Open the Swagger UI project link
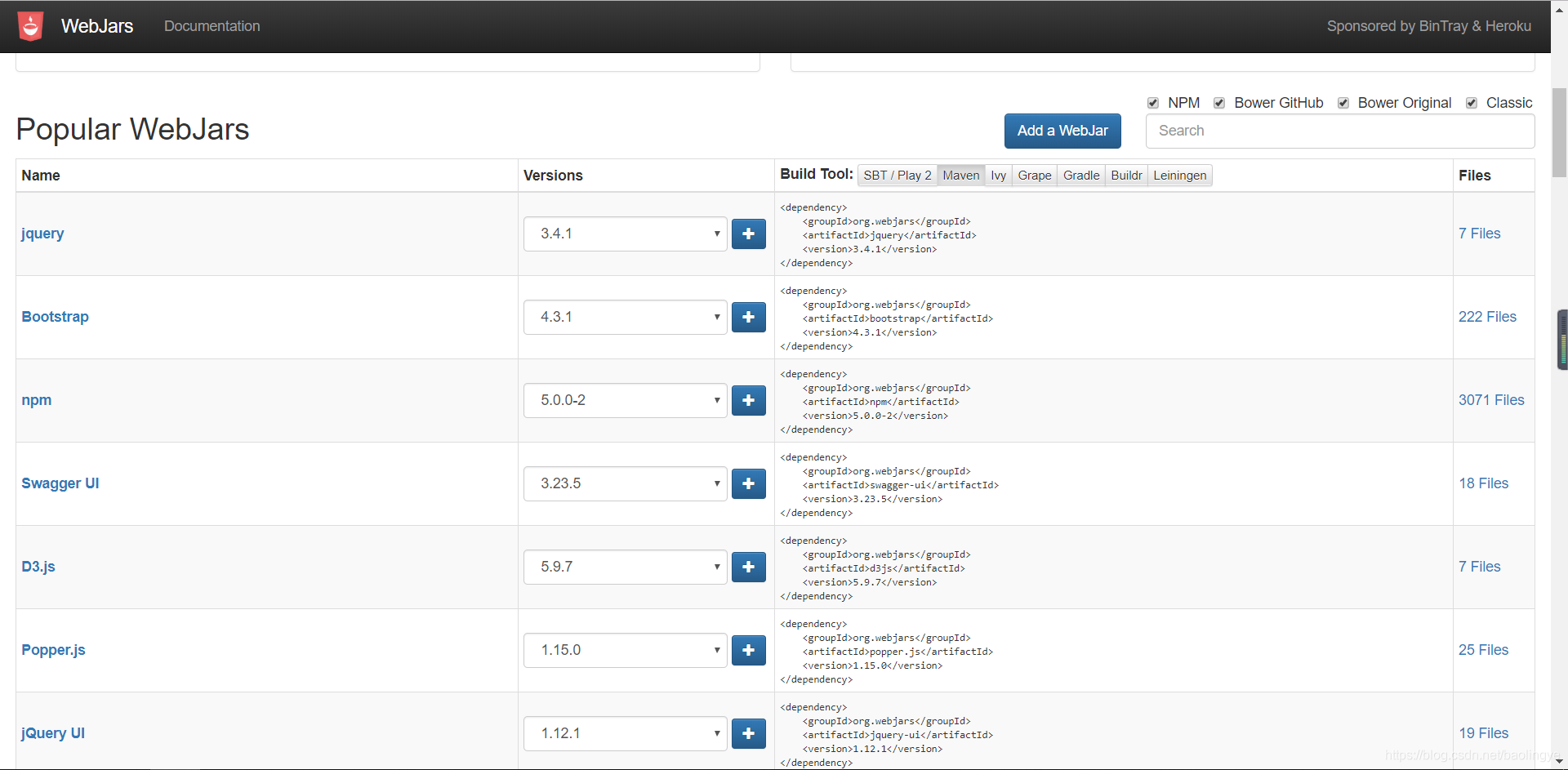1568x770 pixels. (60, 483)
